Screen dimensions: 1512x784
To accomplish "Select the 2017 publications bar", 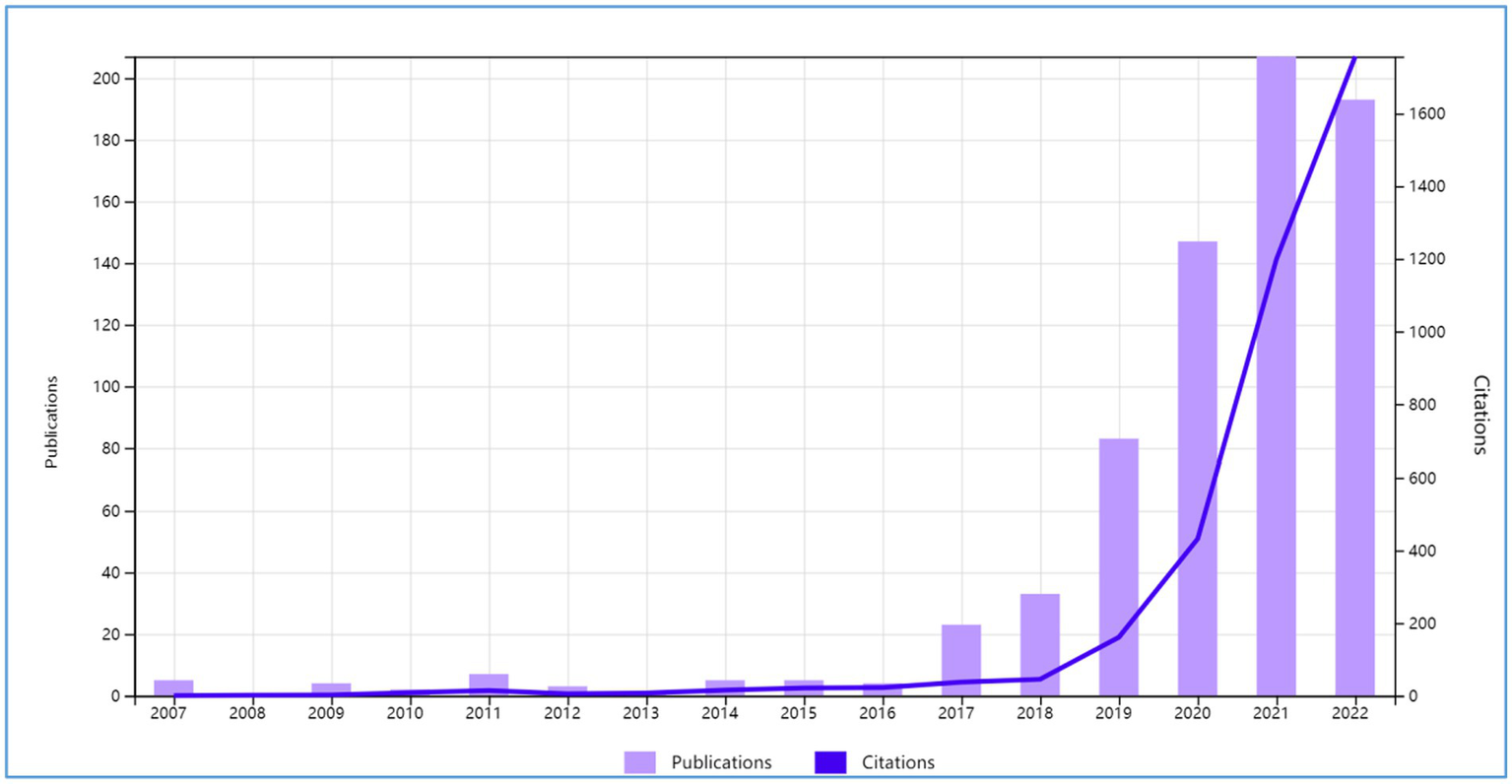I will (960, 662).
